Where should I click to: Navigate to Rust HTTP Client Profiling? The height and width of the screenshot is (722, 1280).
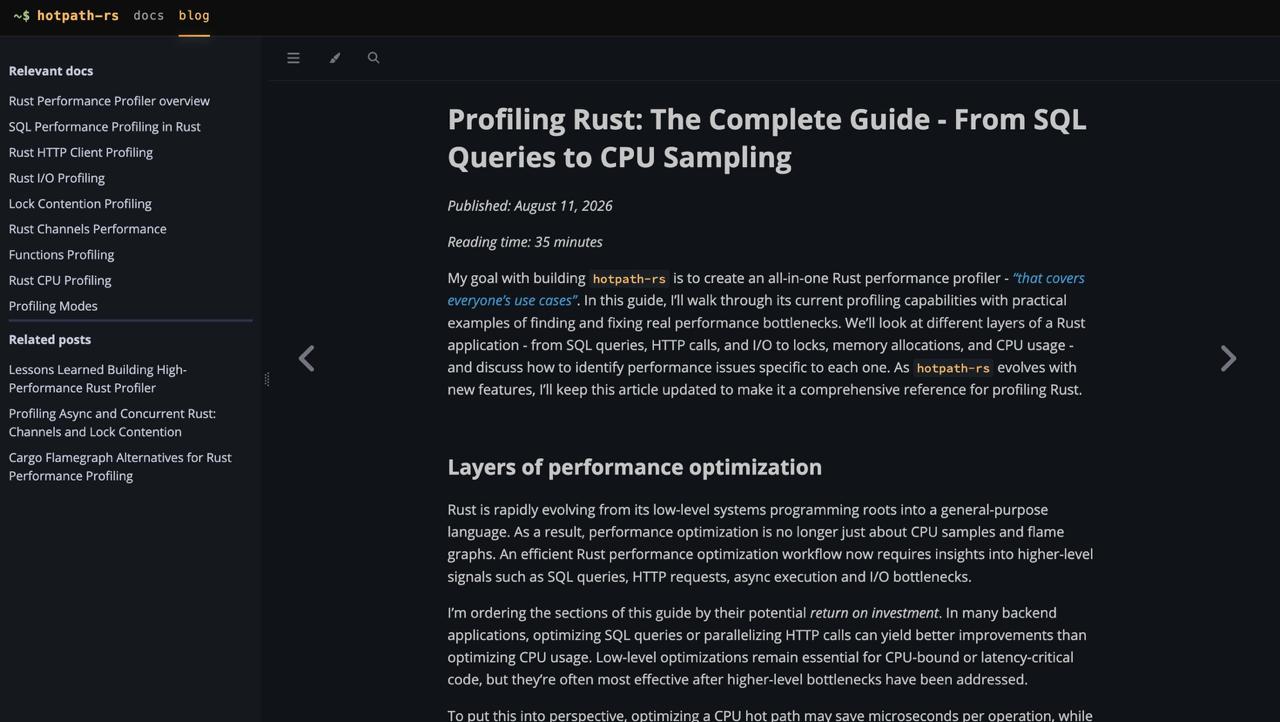click(80, 152)
